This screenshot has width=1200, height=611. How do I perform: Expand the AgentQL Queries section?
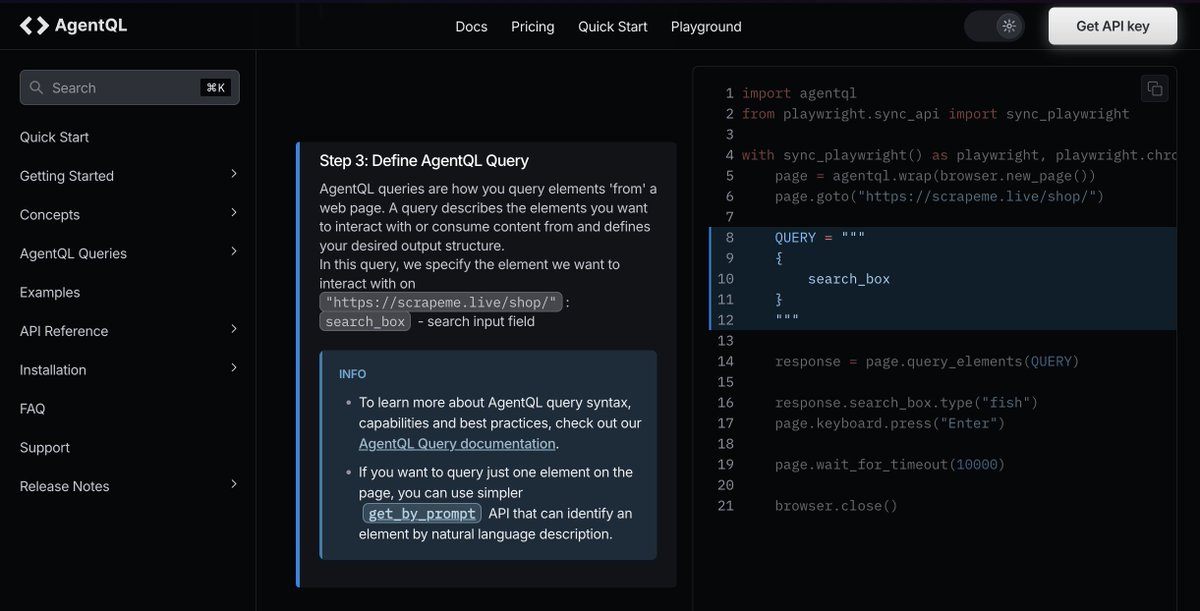tap(234, 252)
